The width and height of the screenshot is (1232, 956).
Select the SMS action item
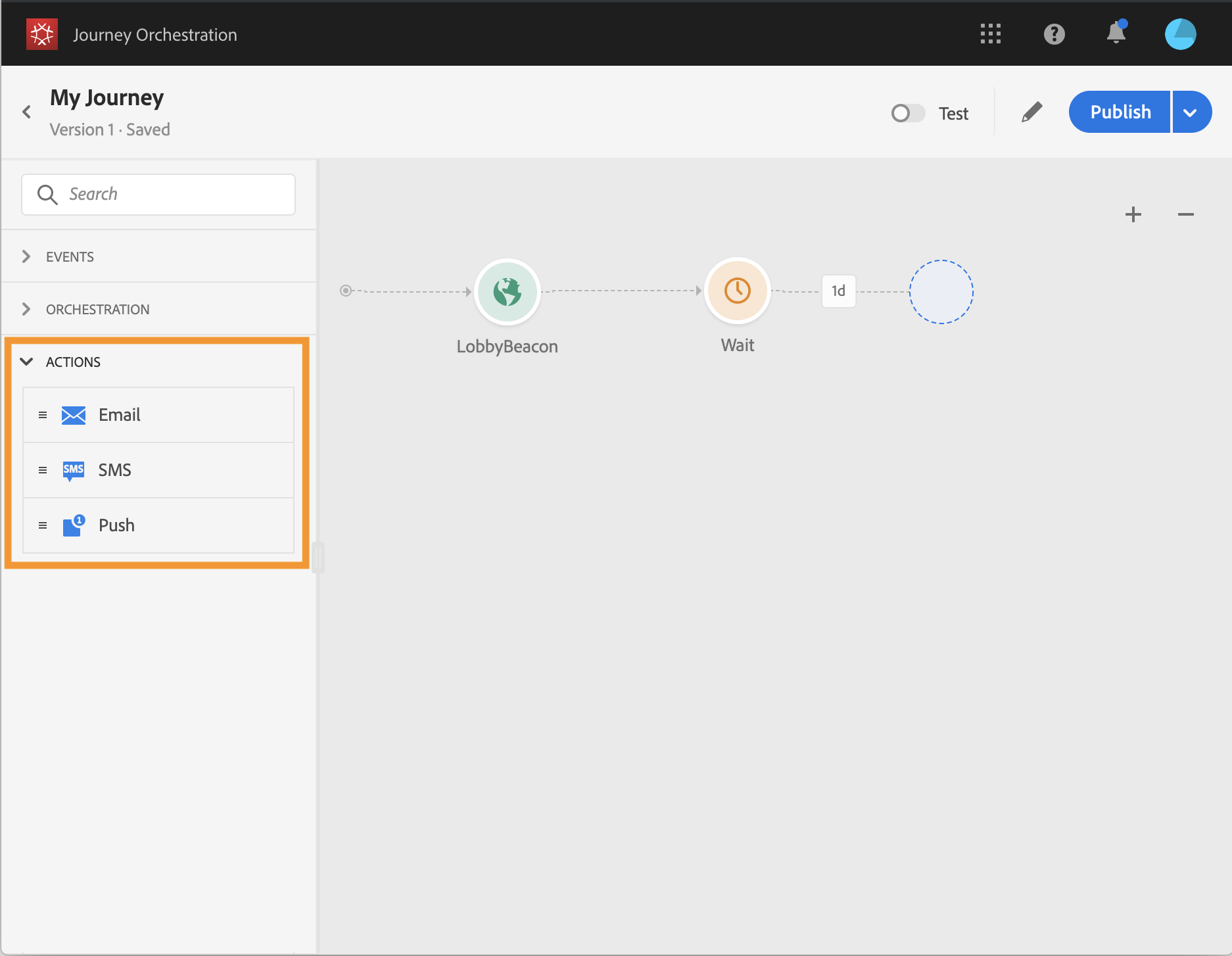pos(158,470)
